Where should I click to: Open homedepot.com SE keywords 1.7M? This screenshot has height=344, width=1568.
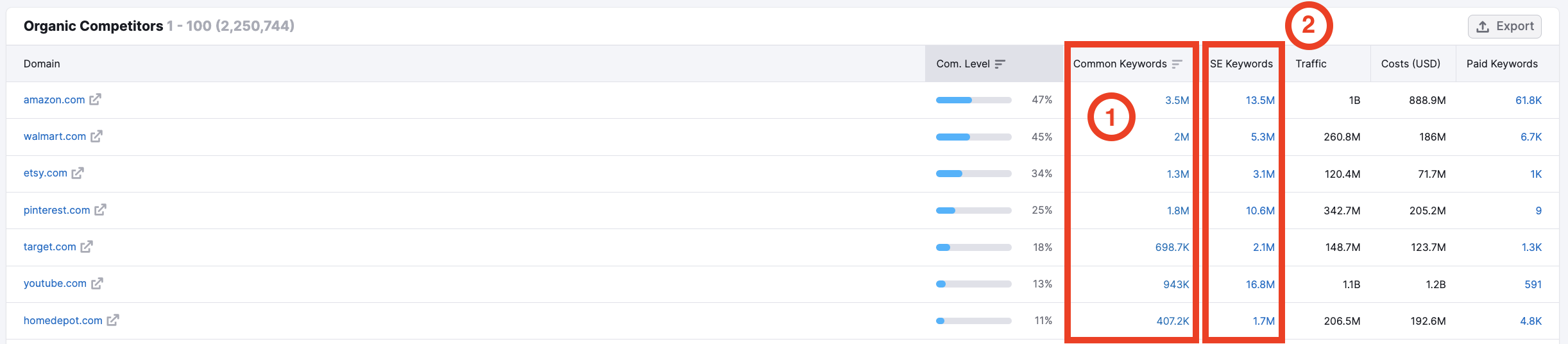coord(1264,321)
